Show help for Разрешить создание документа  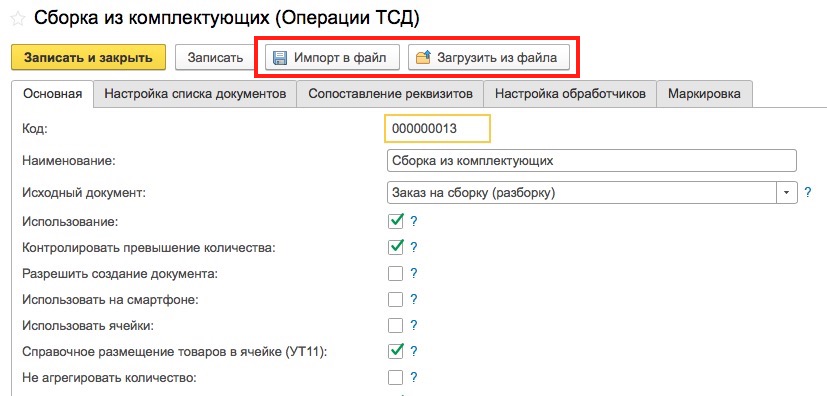[x=414, y=274]
